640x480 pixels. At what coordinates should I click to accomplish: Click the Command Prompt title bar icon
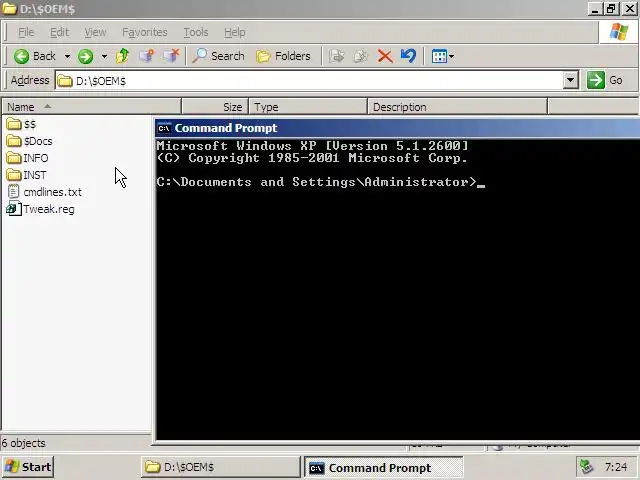coord(164,128)
